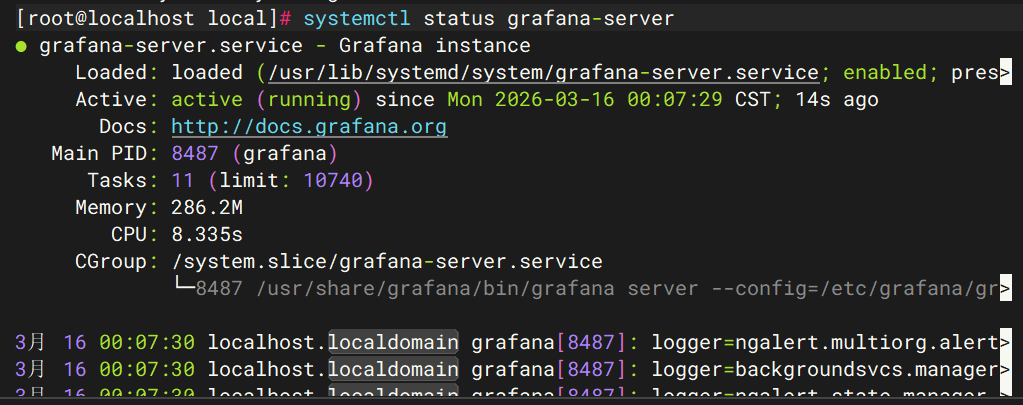Image resolution: width=1023 pixels, height=405 pixels.
Task: Click the '[root@localhost local]' prompt text
Action: pos(147,18)
